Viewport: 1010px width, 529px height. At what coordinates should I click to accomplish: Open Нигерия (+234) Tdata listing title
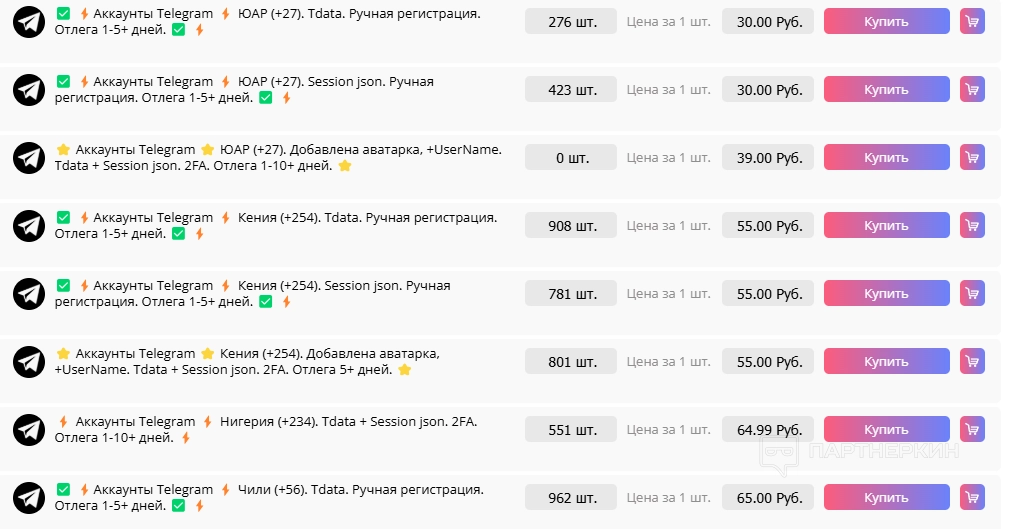coord(266,430)
